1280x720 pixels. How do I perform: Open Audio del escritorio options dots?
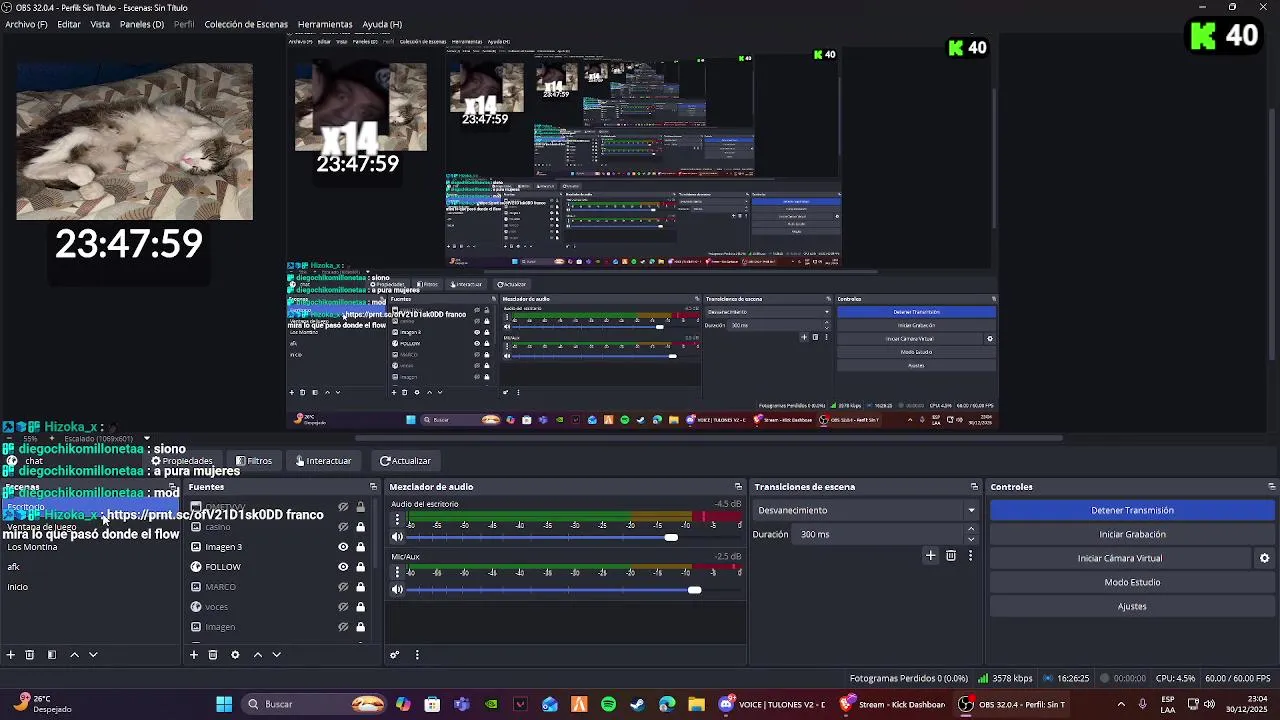pos(397,520)
